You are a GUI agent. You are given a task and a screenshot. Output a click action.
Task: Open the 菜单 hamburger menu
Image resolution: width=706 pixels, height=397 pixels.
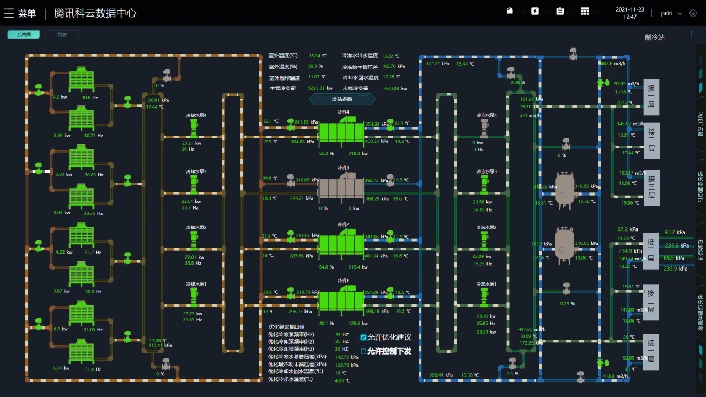point(9,14)
